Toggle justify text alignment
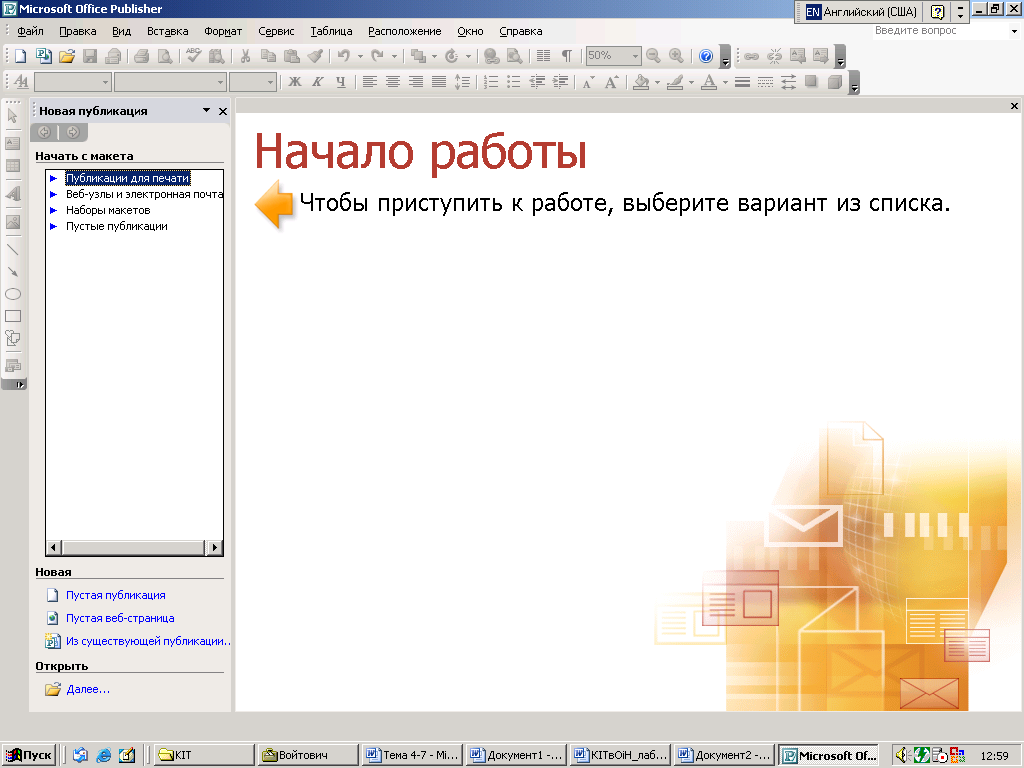Screen dimensions: 1024x768 439,82
